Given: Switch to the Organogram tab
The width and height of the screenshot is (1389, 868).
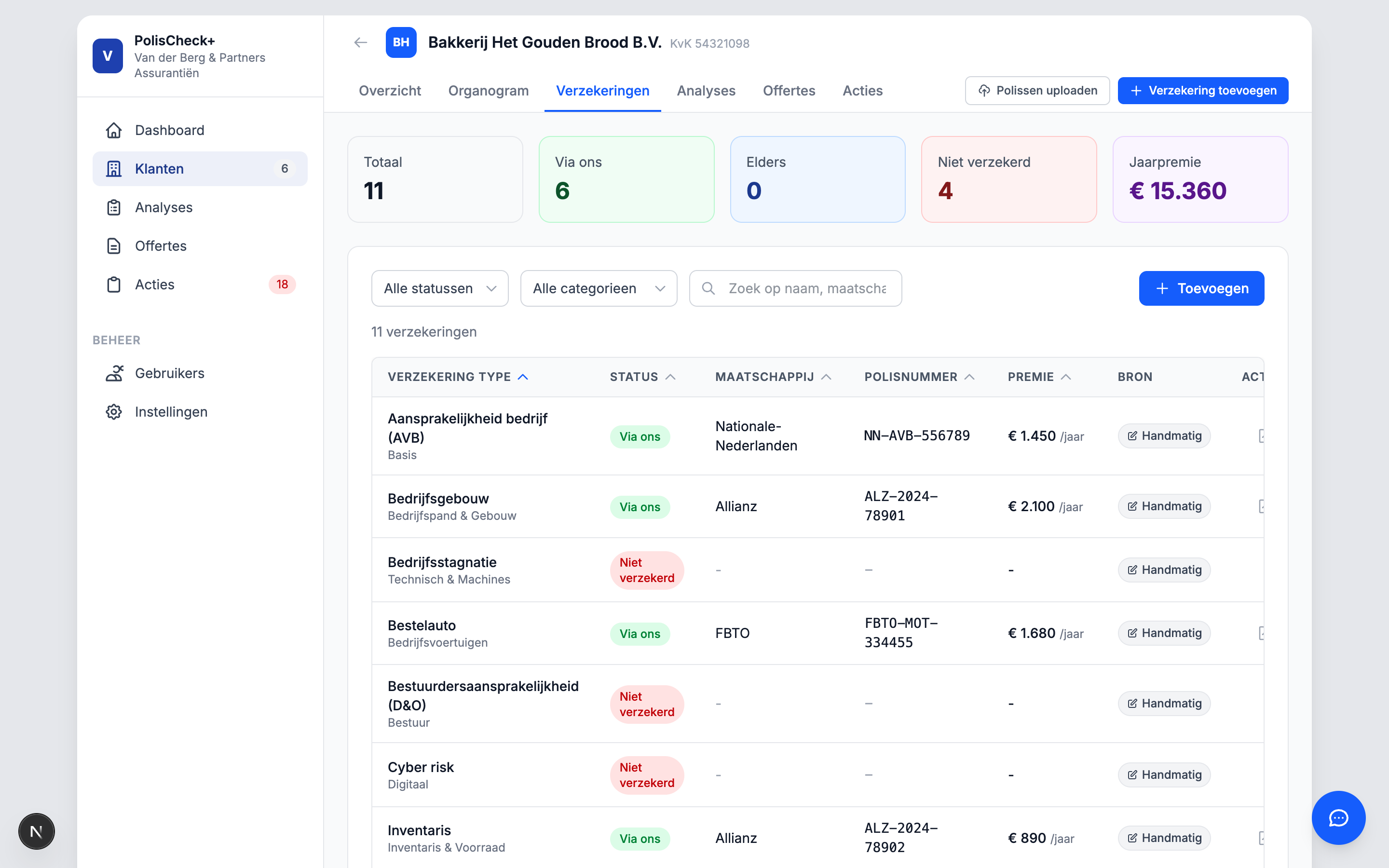Looking at the screenshot, I should [488, 91].
